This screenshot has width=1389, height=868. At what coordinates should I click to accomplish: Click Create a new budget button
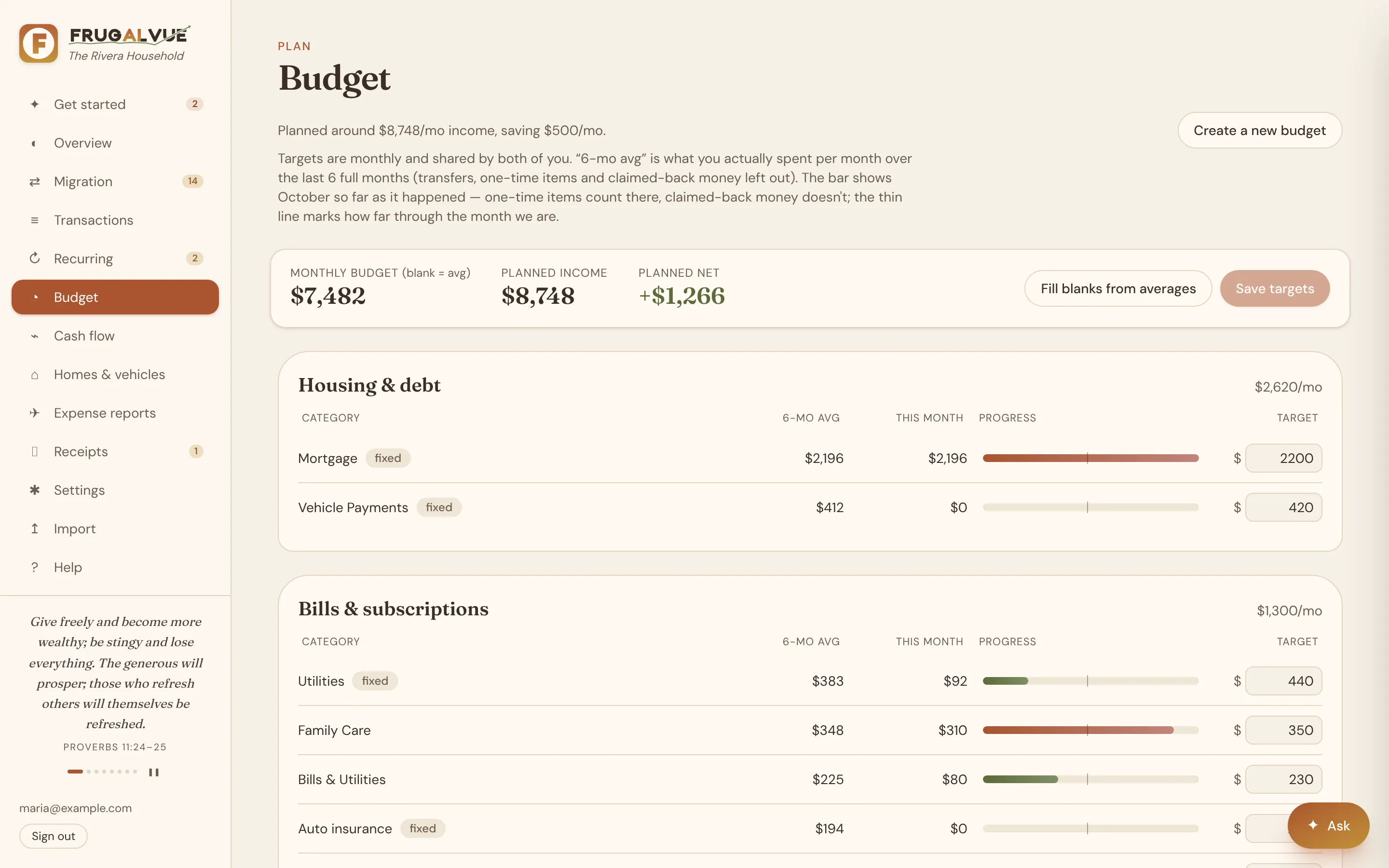coord(1259,130)
